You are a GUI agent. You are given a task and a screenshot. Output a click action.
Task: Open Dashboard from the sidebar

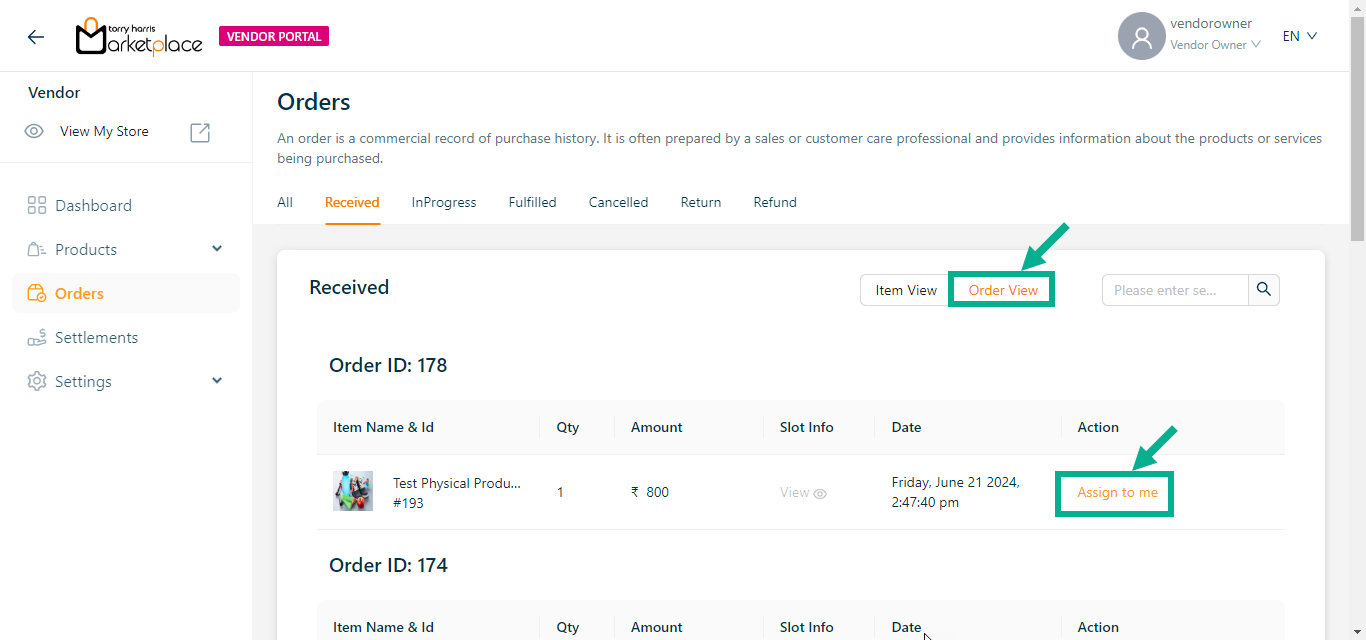(93, 206)
